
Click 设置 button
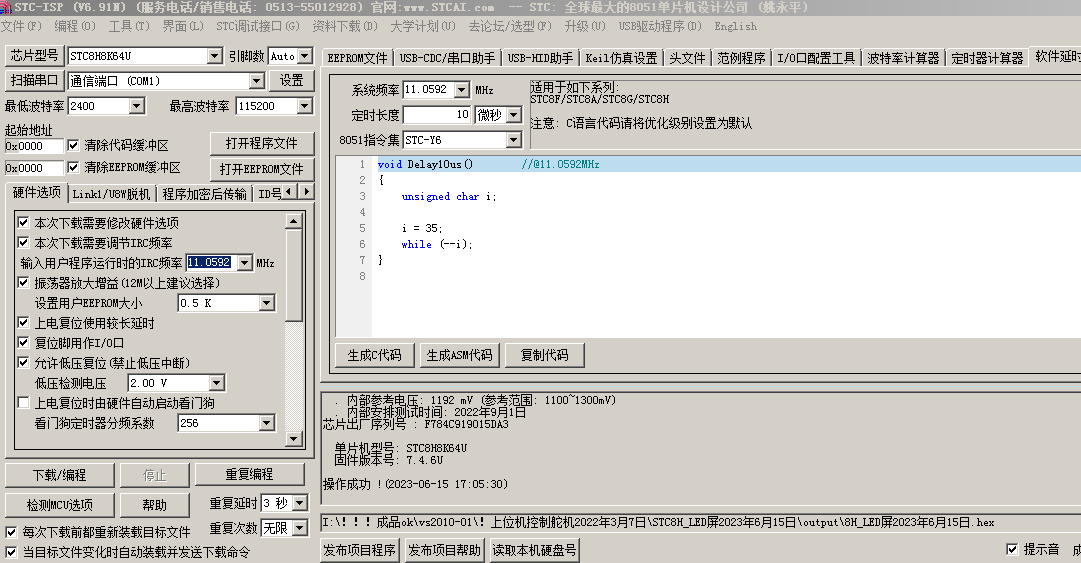coord(291,81)
